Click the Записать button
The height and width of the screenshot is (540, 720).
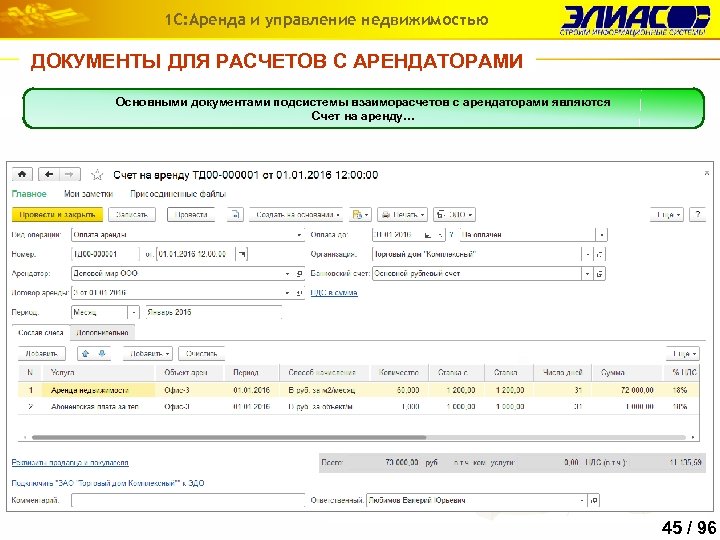132,214
